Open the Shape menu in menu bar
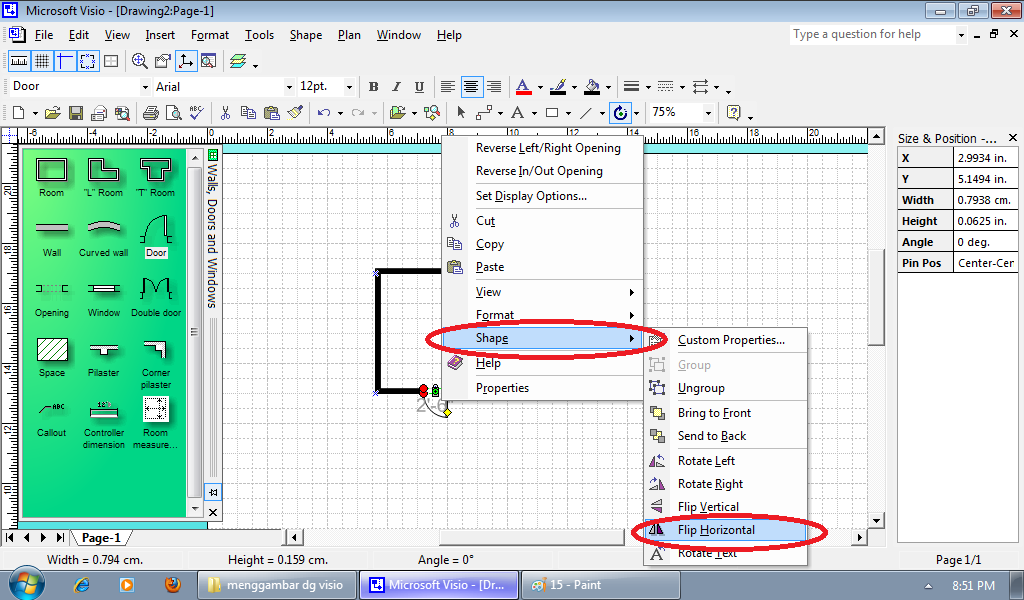1024x600 pixels. [306, 35]
